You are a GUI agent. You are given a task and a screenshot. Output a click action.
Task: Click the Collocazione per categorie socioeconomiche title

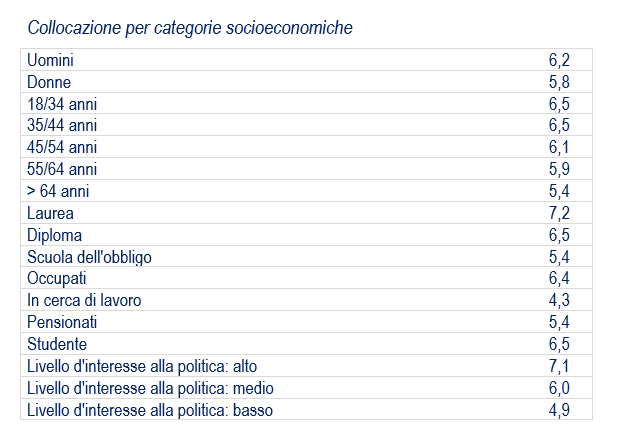(190, 28)
